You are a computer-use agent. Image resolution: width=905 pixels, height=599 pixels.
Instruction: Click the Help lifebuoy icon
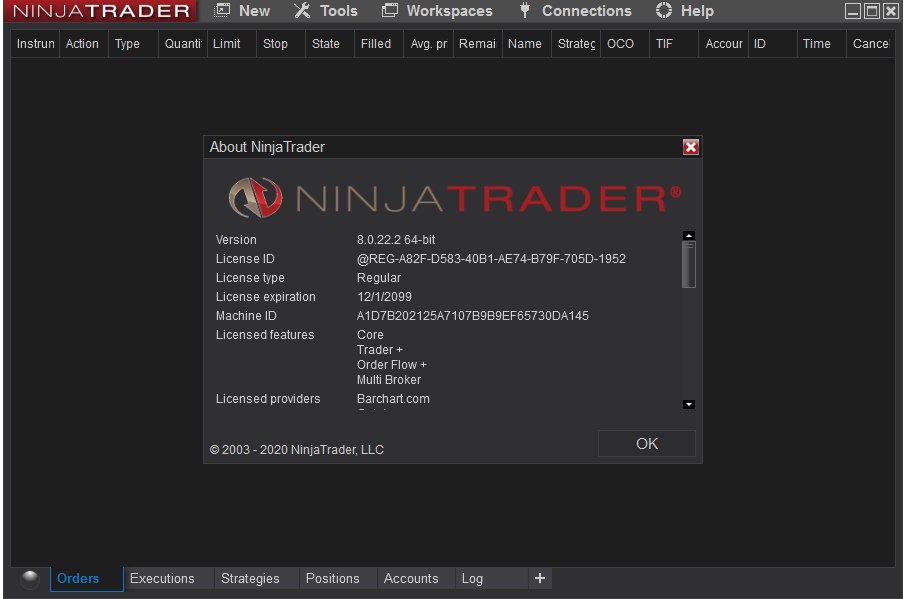point(664,10)
